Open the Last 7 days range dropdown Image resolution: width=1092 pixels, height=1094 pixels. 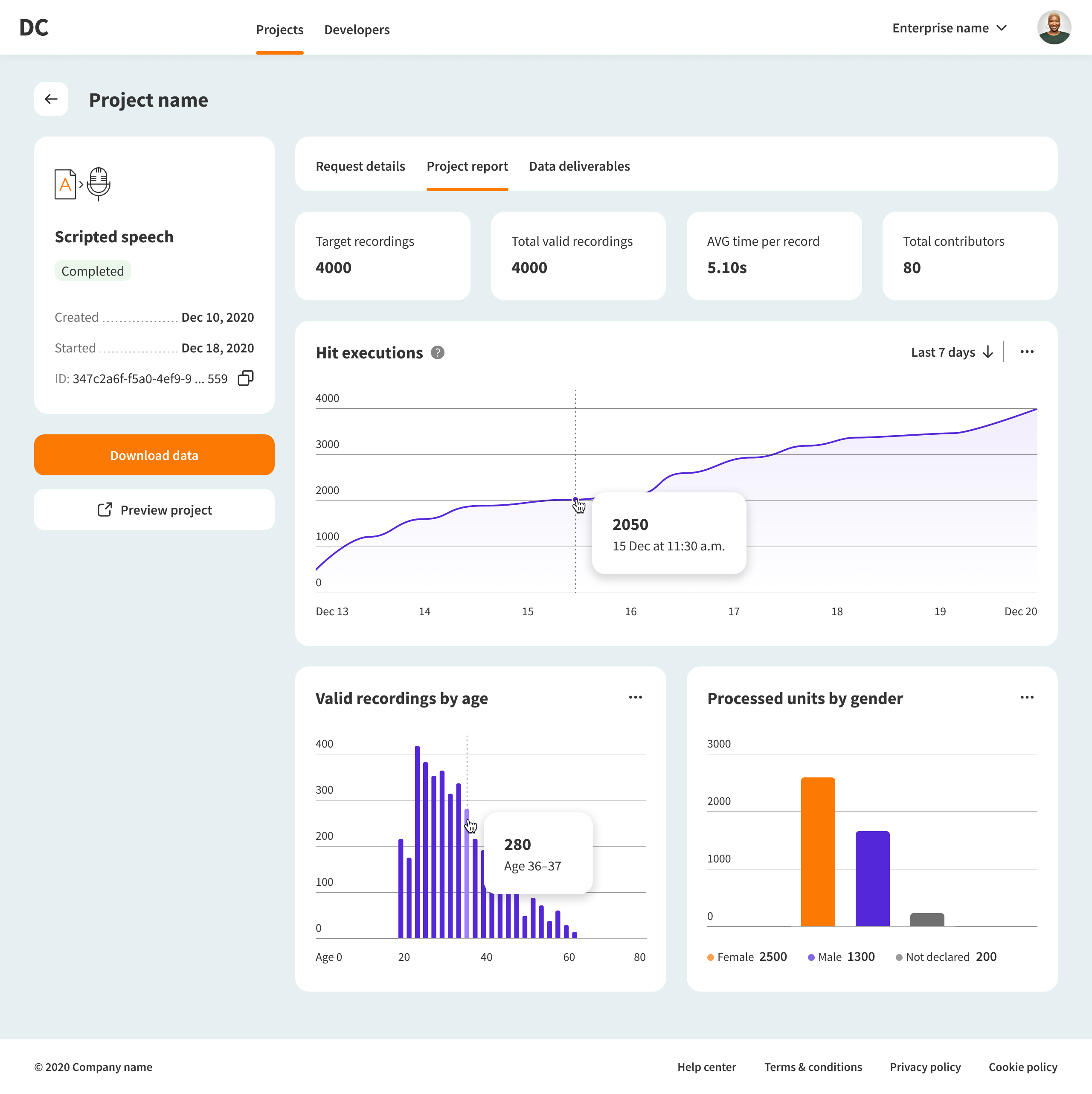pos(952,352)
